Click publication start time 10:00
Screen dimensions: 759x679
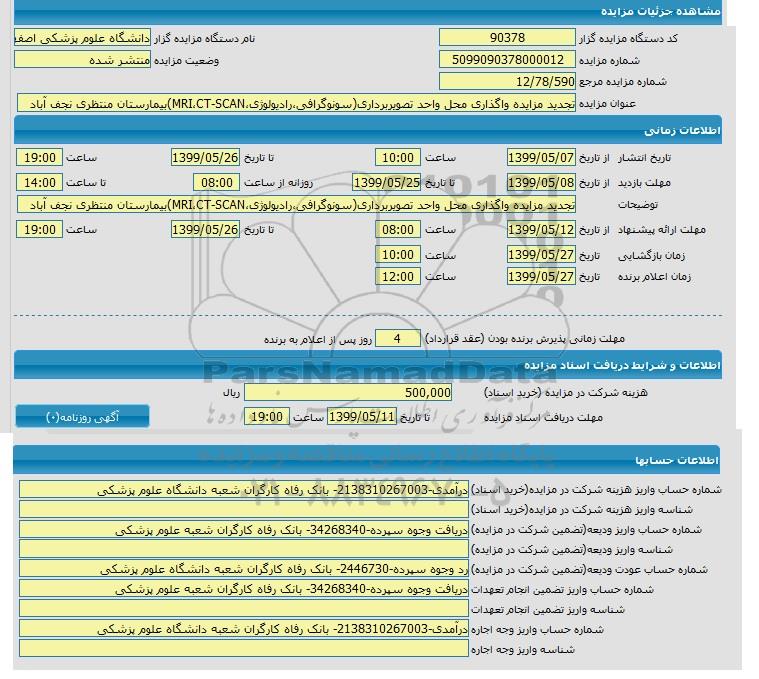click(x=398, y=157)
